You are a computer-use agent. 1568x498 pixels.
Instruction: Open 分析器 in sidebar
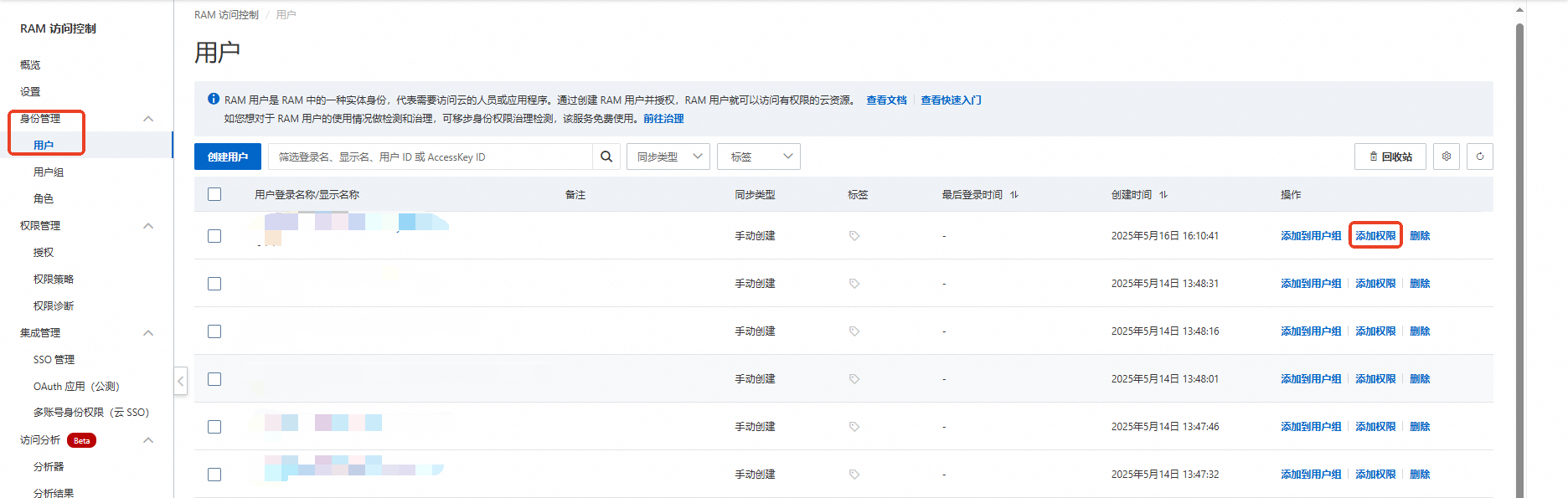tap(49, 466)
